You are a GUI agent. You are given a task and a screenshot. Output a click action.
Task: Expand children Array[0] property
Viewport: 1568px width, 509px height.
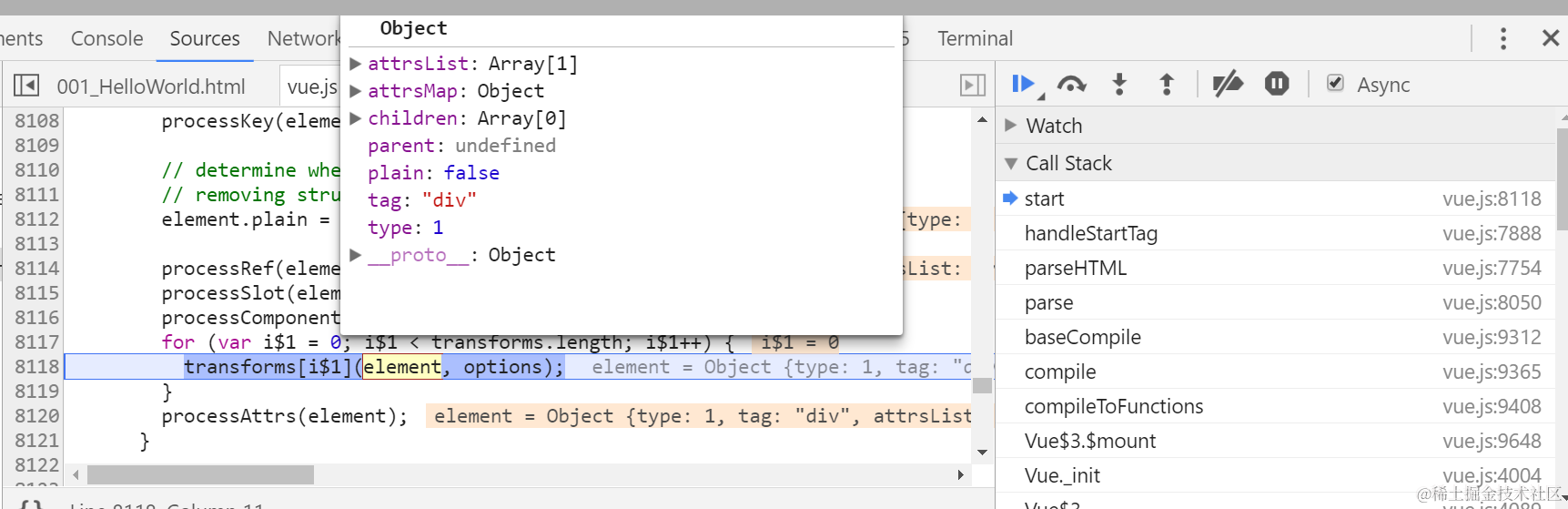[356, 118]
